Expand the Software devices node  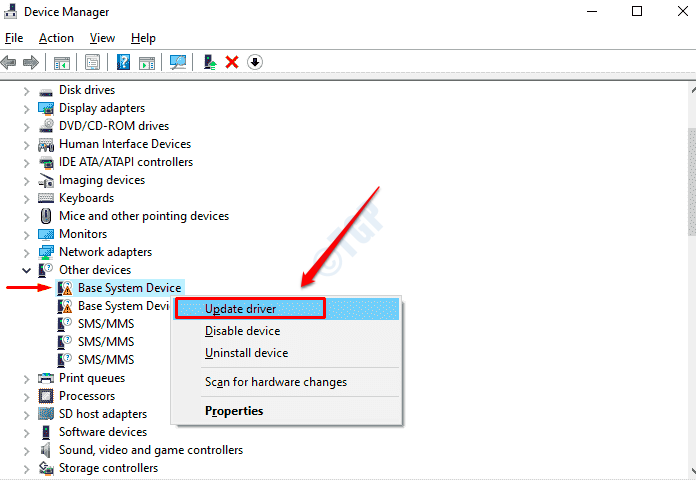(x=27, y=433)
